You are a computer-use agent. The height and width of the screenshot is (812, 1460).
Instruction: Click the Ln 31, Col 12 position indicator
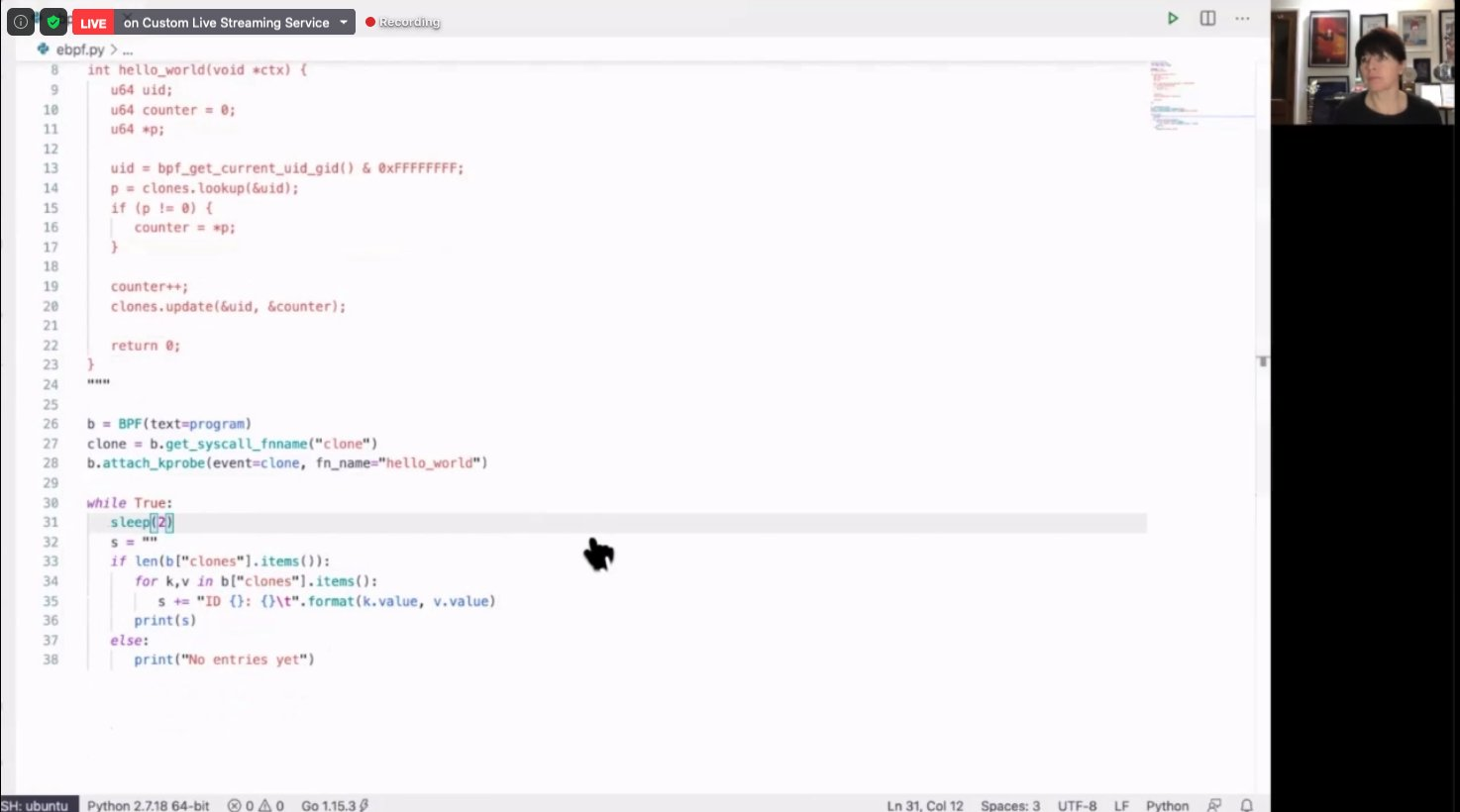pyautogui.click(x=924, y=805)
